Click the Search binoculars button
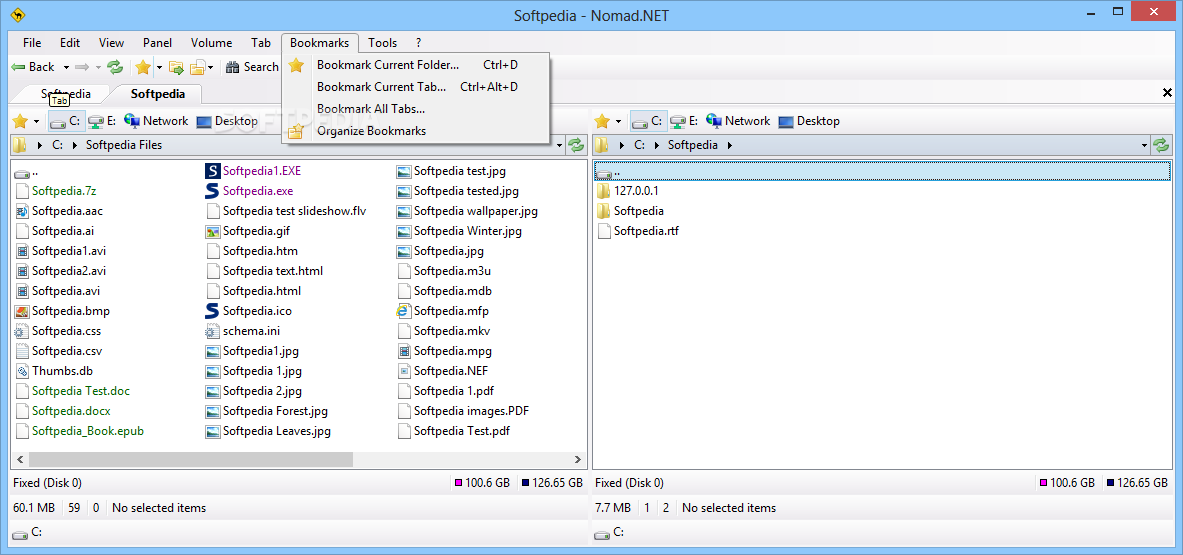This screenshot has height=555, width=1183. (x=253, y=67)
